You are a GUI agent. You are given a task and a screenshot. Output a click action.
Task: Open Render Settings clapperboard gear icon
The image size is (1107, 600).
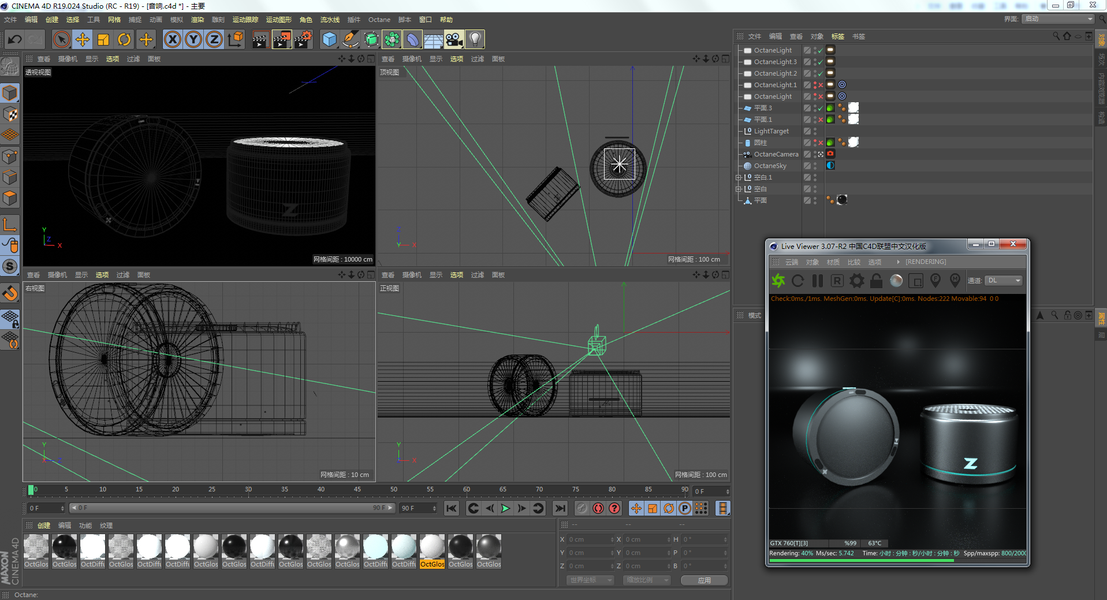(x=303, y=40)
